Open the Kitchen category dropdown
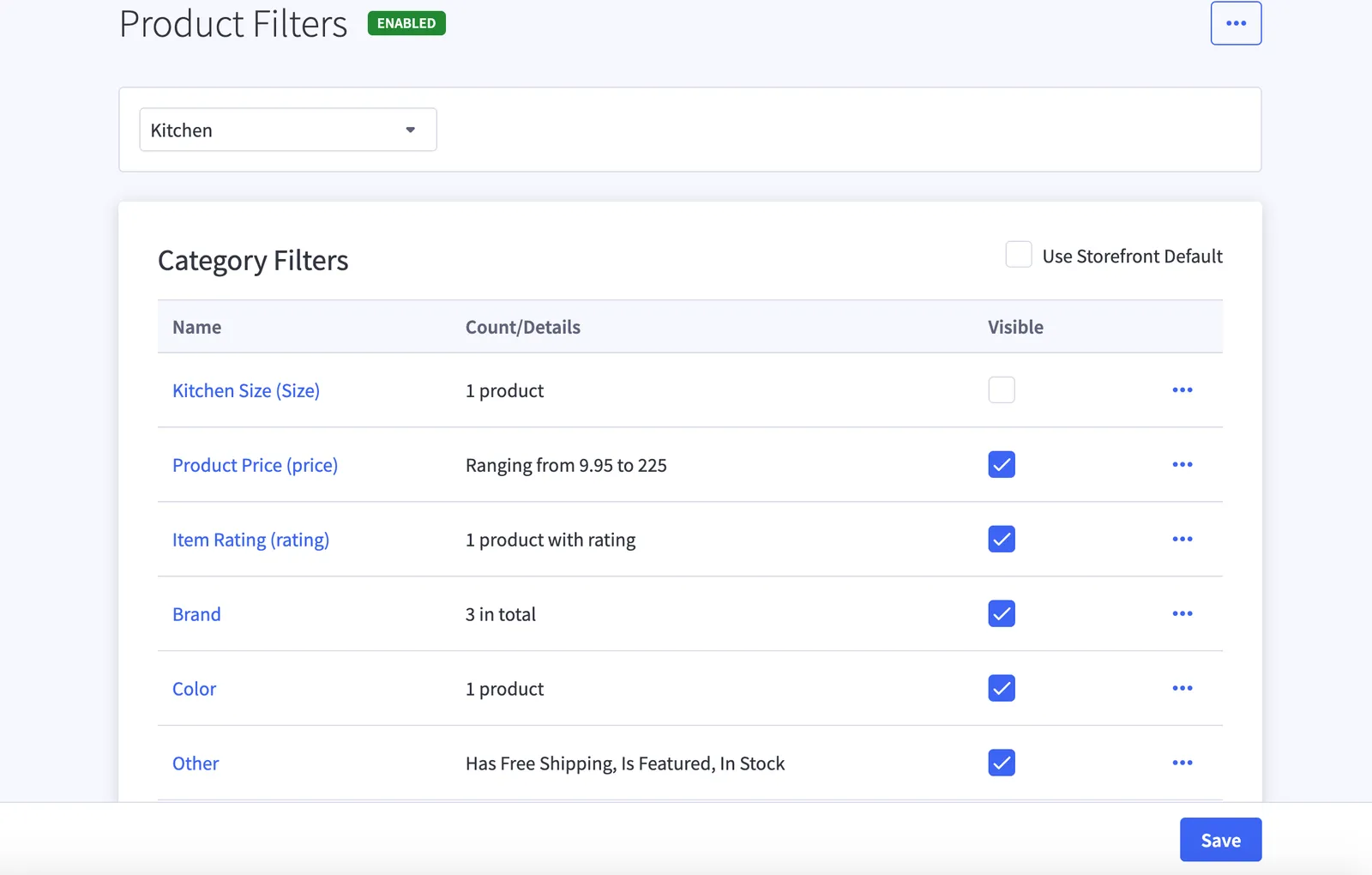The width and height of the screenshot is (1372, 875). point(288,130)
